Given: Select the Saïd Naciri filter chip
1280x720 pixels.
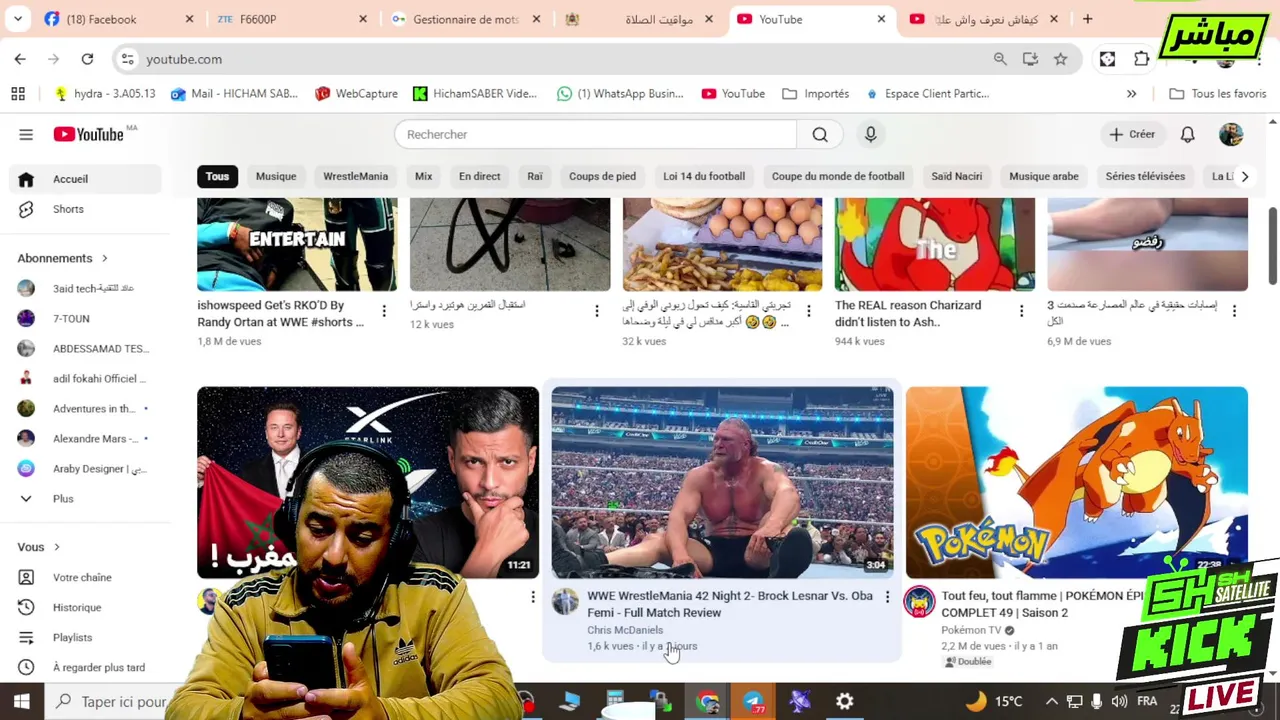Looking at the screenshot, I should (x=957, y=176).
